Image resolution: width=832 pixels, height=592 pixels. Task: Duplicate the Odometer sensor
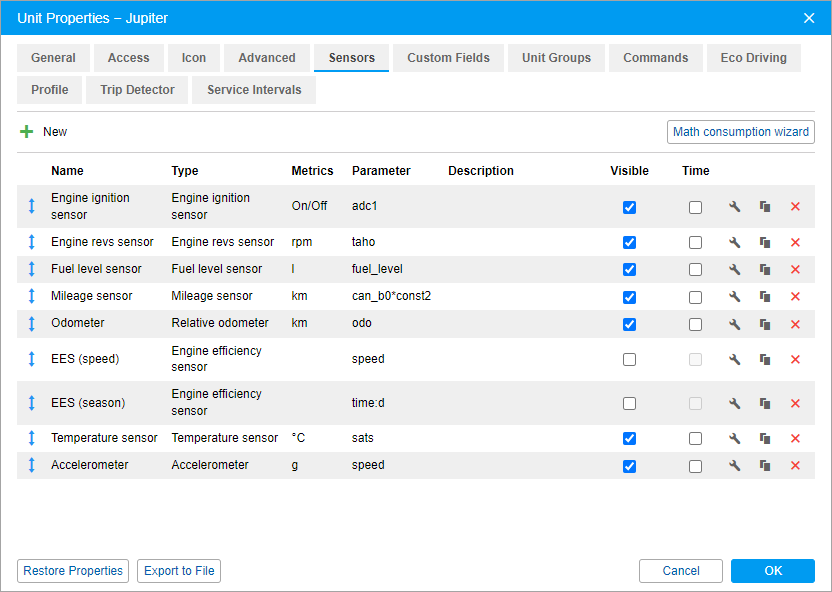(x=765, y=324)
